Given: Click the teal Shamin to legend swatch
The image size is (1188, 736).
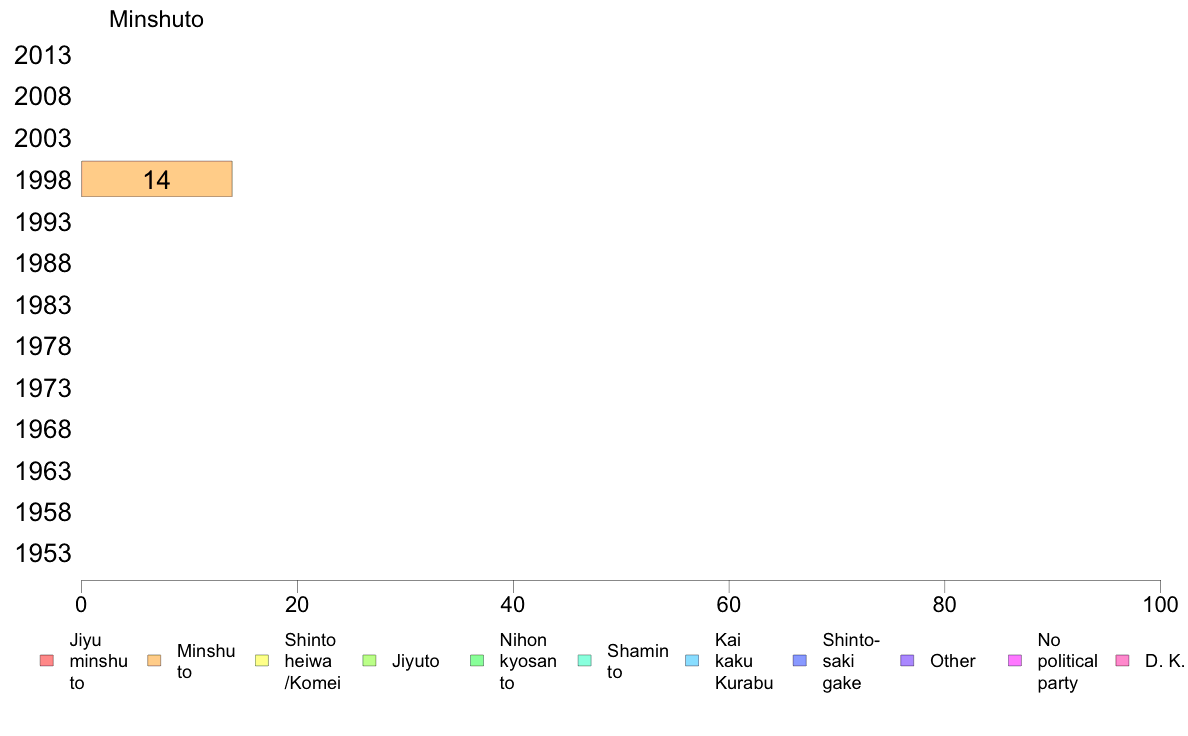Looking at the screenshot, I should coord(585,661).
